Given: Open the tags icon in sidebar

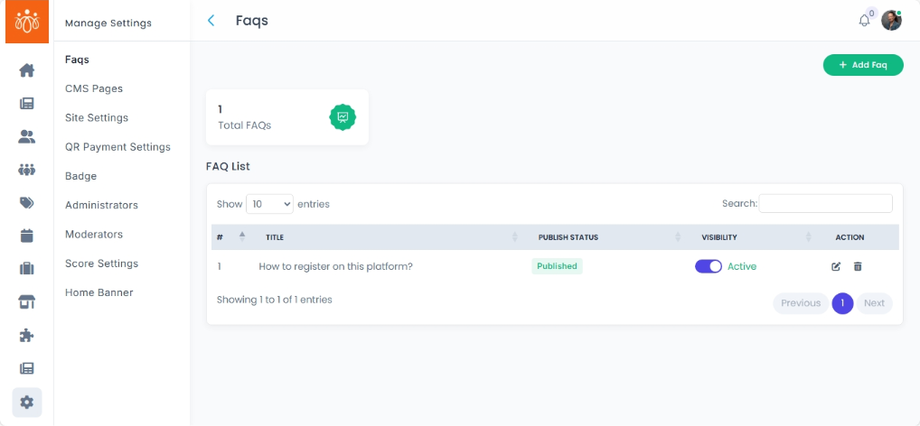Looking at the screenshot, I should point(27,203).
